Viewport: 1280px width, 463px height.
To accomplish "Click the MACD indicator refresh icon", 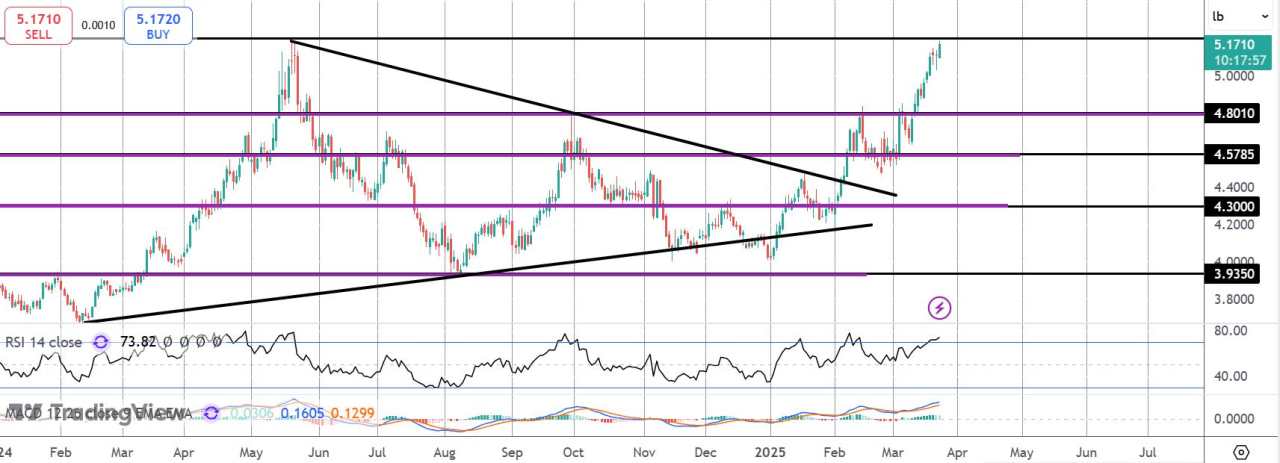I will [x=210, y=413].
